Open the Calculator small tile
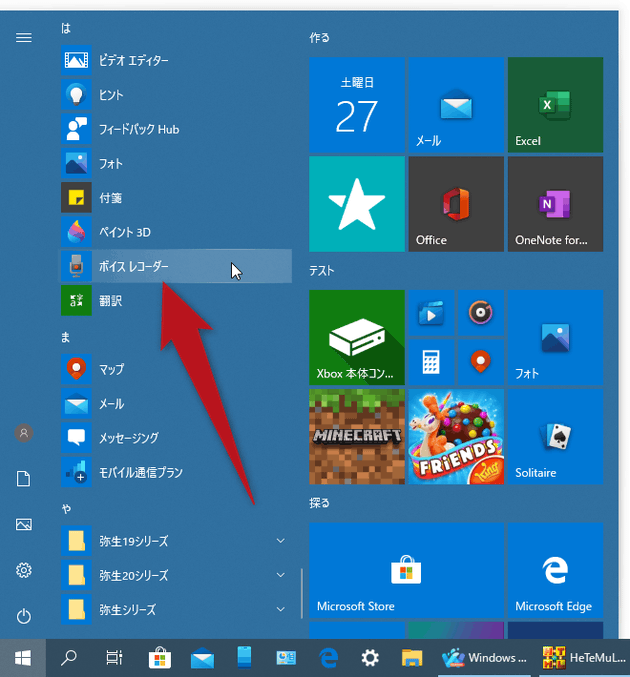The width and height of the screenshot is (630, 677). pyautogui.click(x=431, y=362)
